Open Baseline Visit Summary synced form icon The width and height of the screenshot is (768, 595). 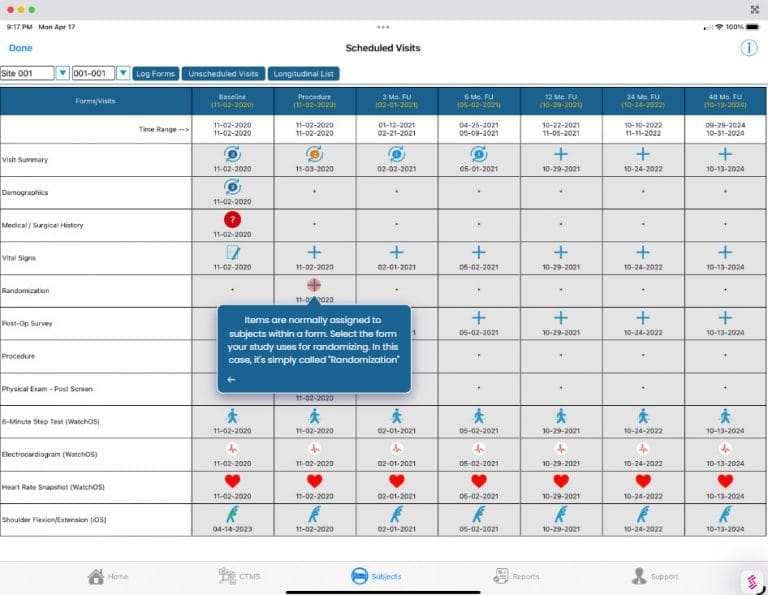pos(233,154)
